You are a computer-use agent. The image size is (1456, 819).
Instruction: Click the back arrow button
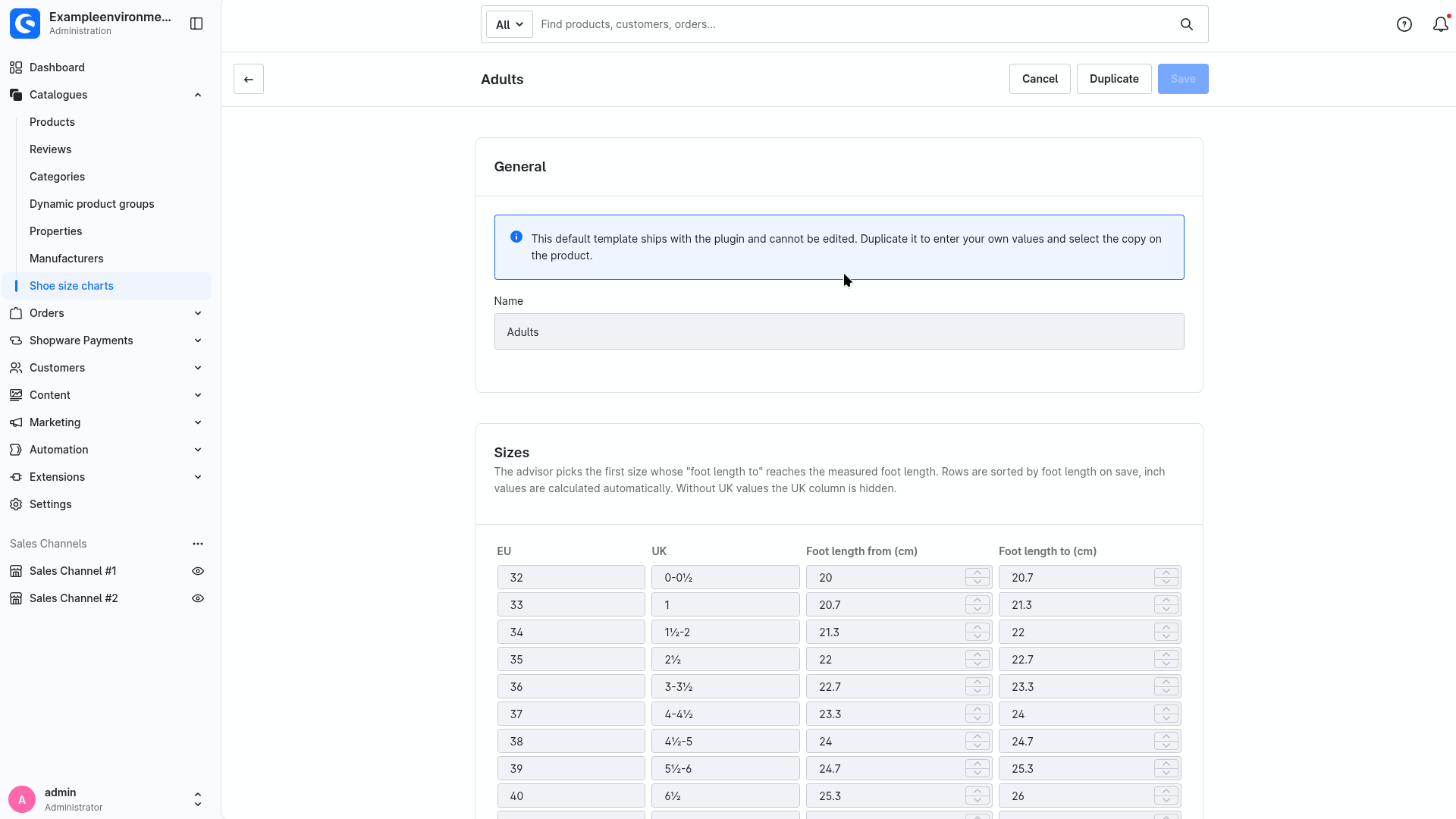[x=249, y=79]
